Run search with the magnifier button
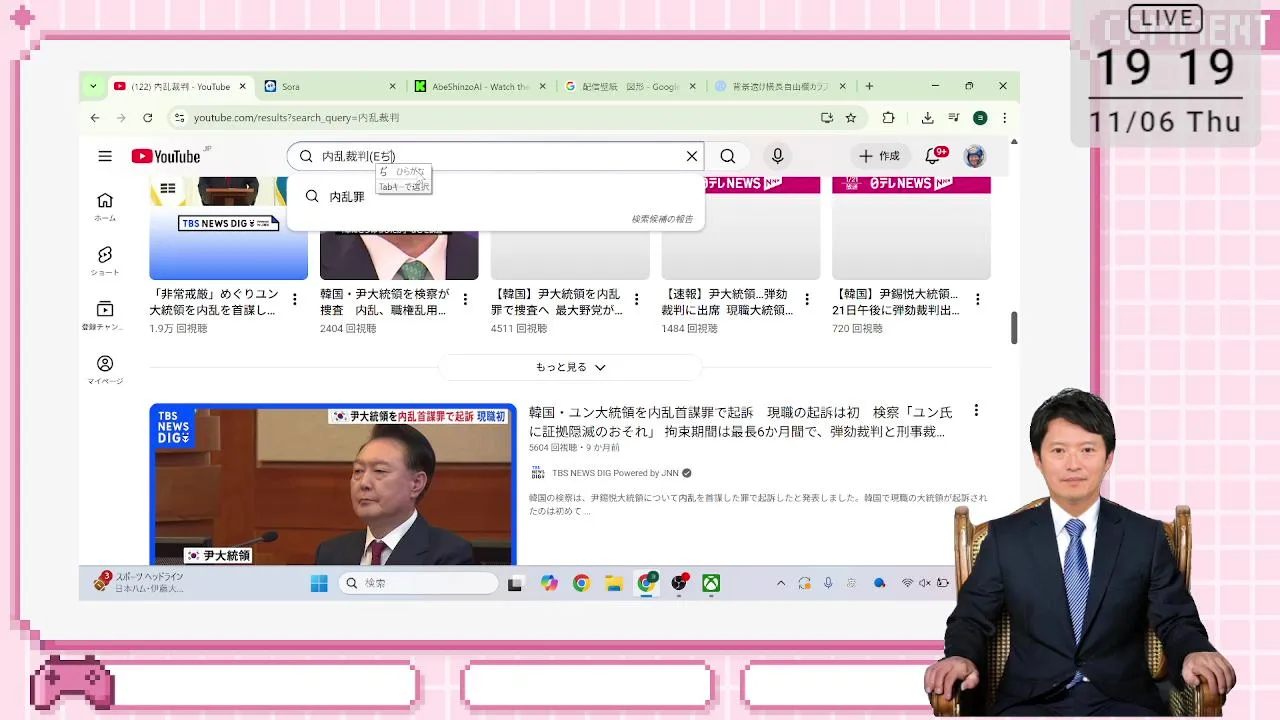 click(728, 156)
